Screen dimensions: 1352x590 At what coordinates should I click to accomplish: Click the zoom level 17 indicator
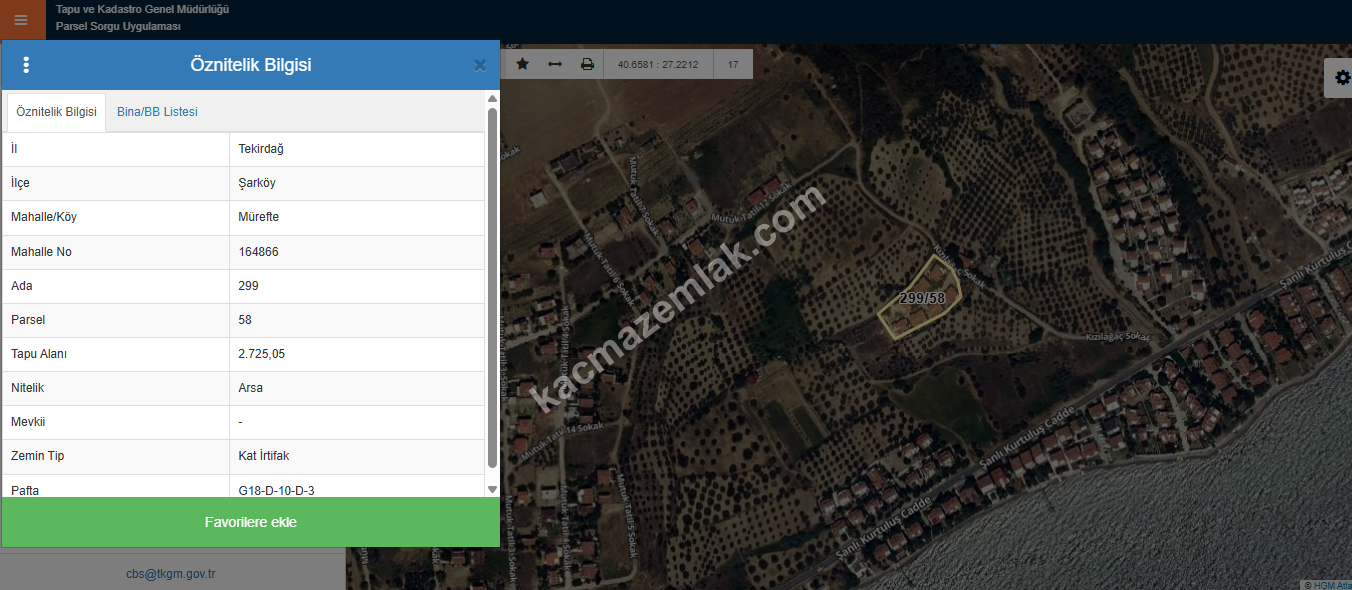733,64
